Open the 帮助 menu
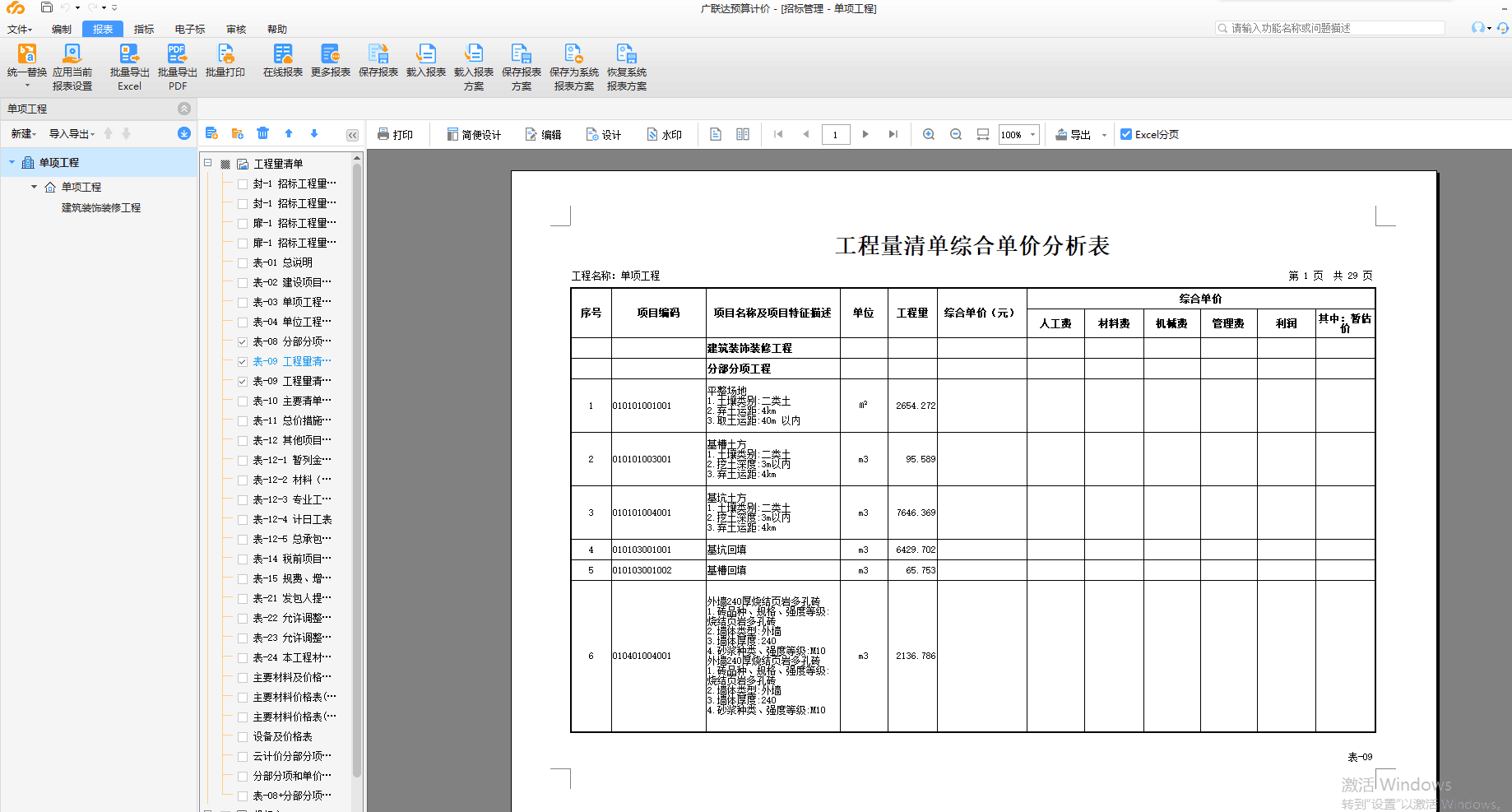Viewport: 1512px width, 812px height. [x=277, y=29]
